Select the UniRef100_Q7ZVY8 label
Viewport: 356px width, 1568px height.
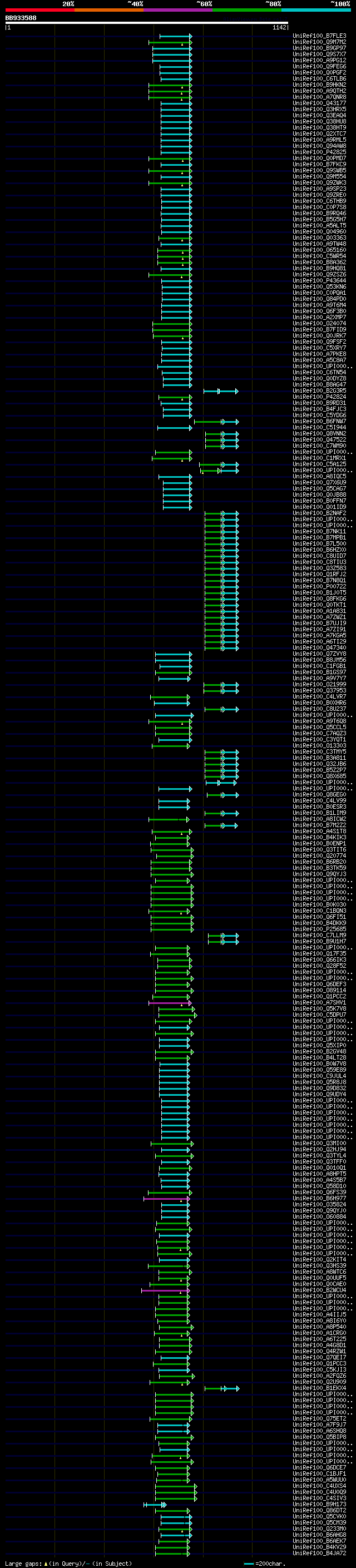coord(319,654)
